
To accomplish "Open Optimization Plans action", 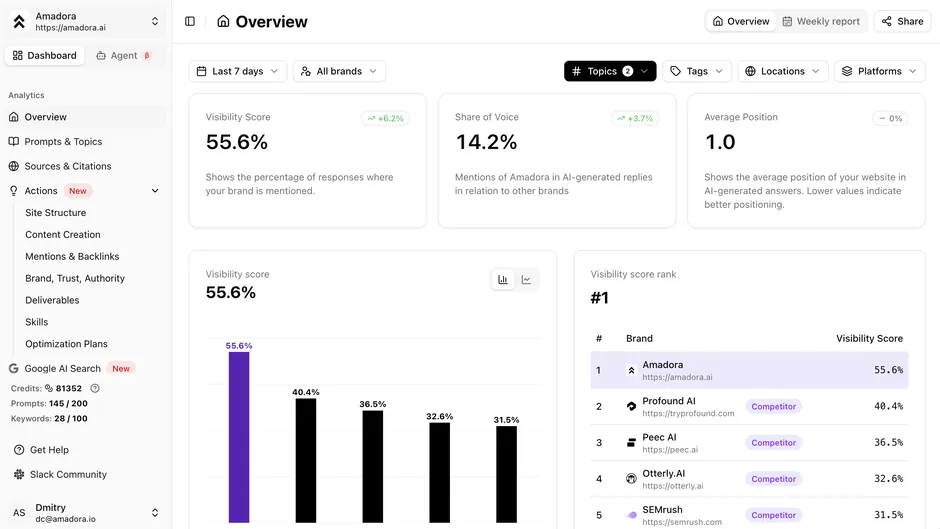I will (x=67, y=344).
